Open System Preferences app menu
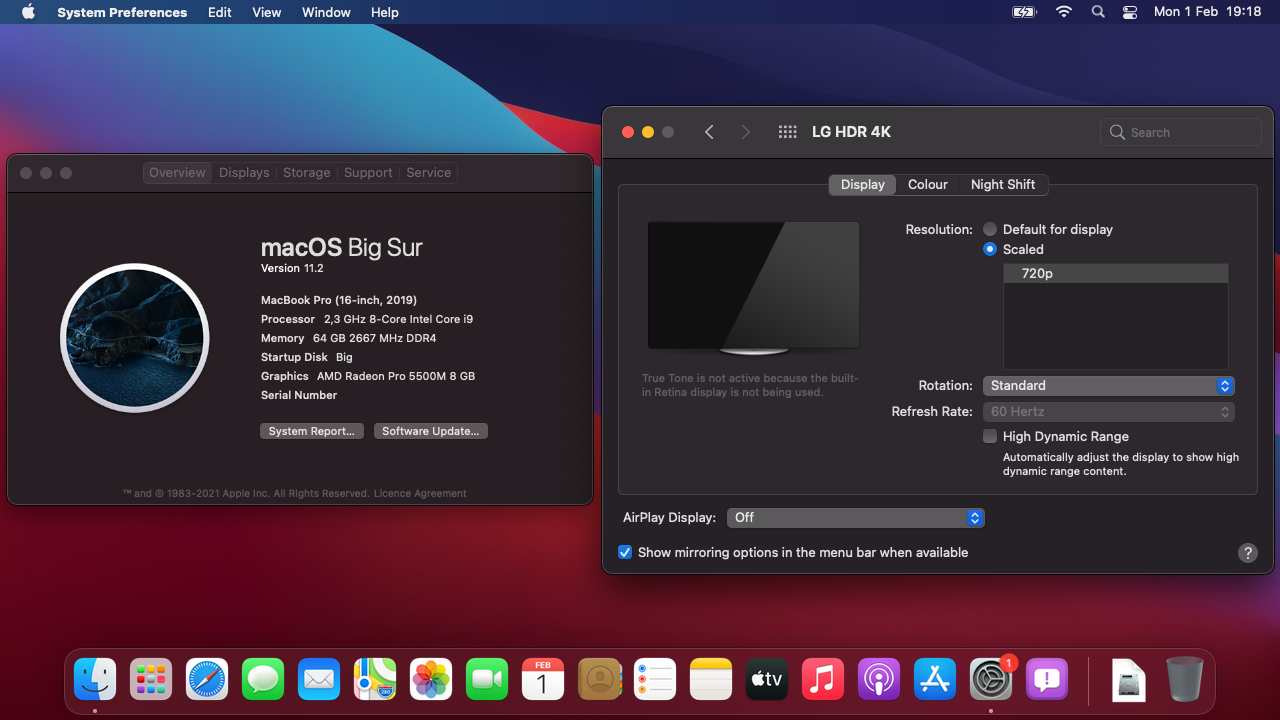 coord(122,12)
